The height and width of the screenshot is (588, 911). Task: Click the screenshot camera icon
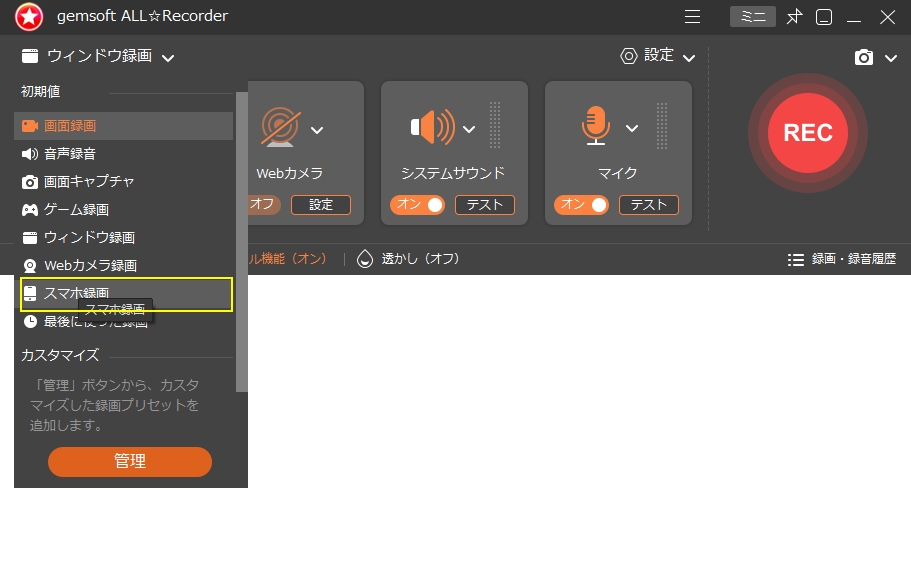point(864,58)
